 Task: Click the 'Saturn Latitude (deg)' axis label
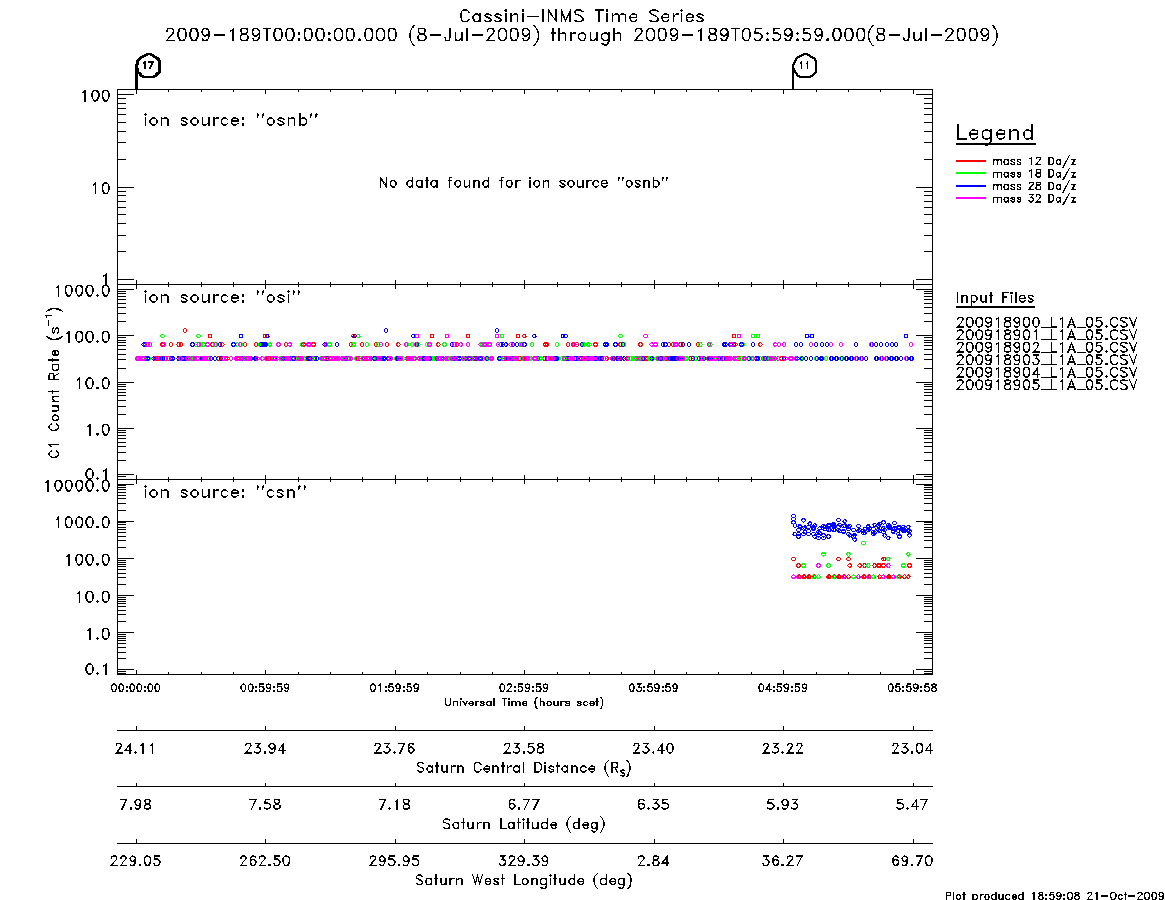(x=524, y=824)
